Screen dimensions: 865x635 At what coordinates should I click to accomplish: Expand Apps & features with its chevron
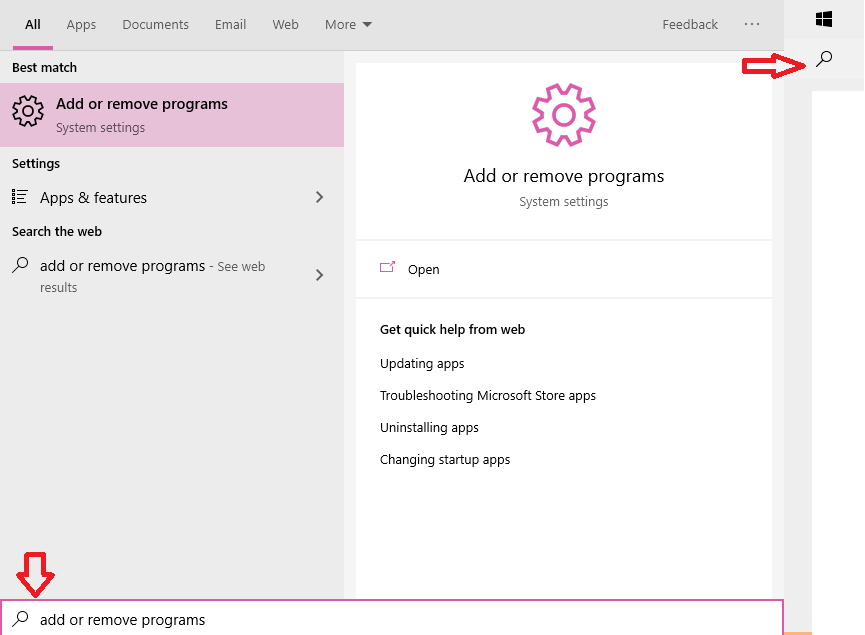pyautogui.click(x=319, y=197)
